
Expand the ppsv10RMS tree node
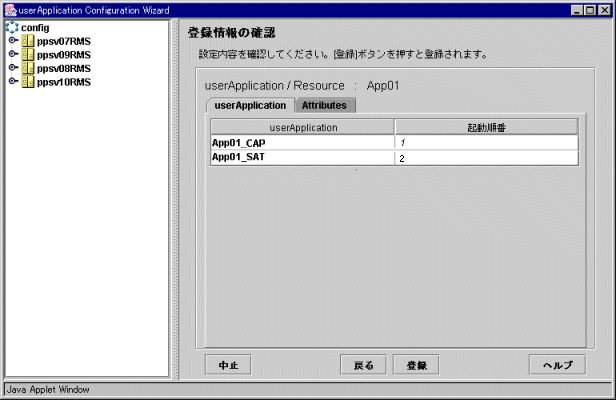pos(12,82)
